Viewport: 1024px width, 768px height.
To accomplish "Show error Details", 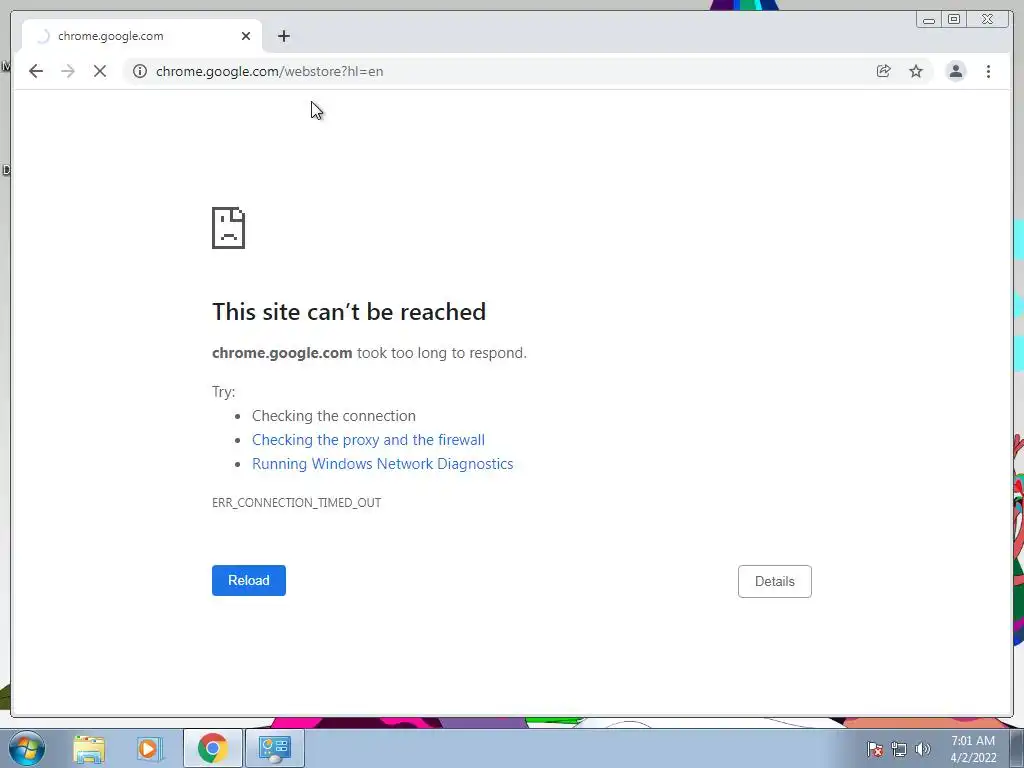I will pos(775,581).
